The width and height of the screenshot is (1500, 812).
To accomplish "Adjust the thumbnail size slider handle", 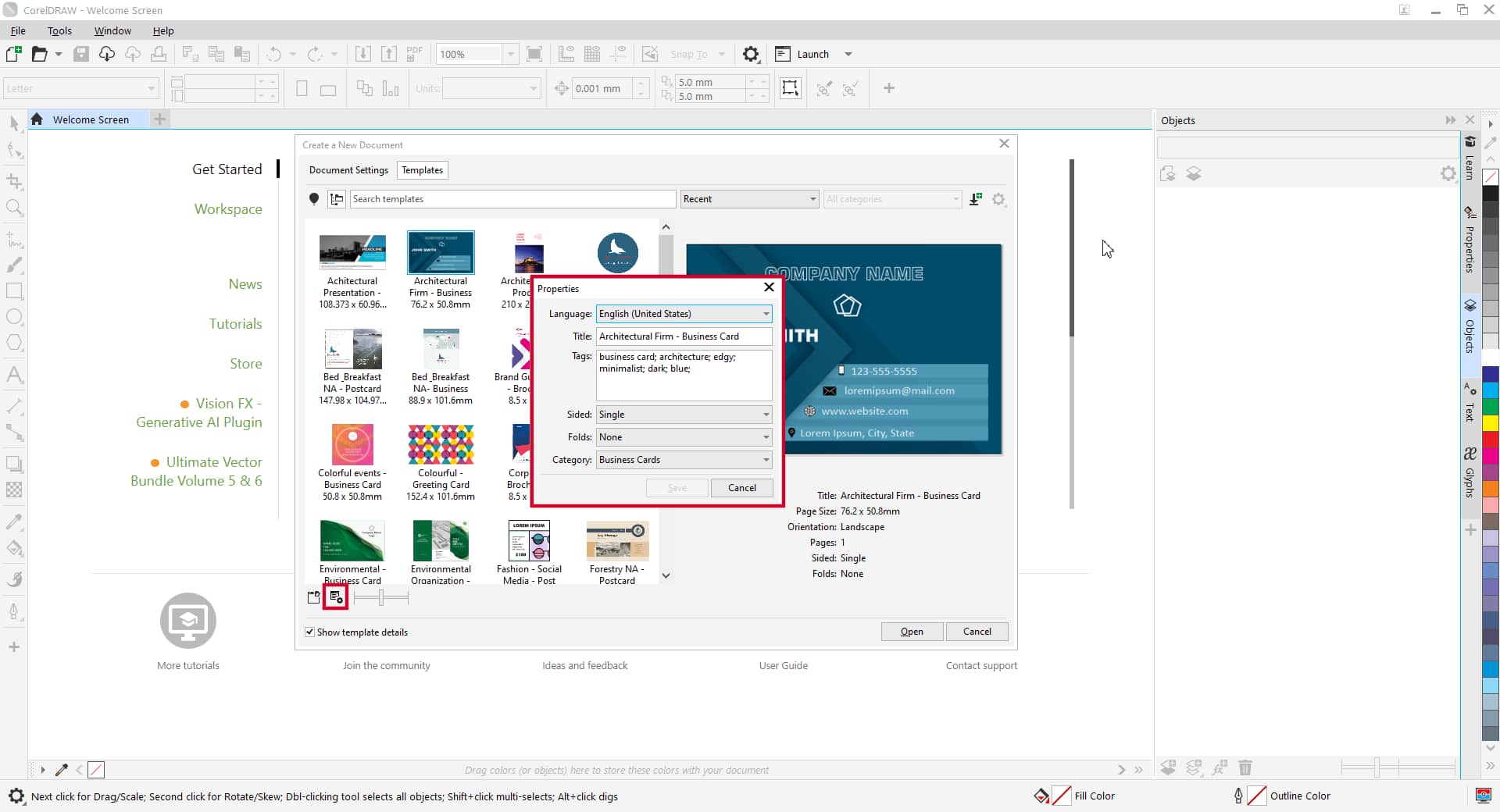I will tap(380, 598).
